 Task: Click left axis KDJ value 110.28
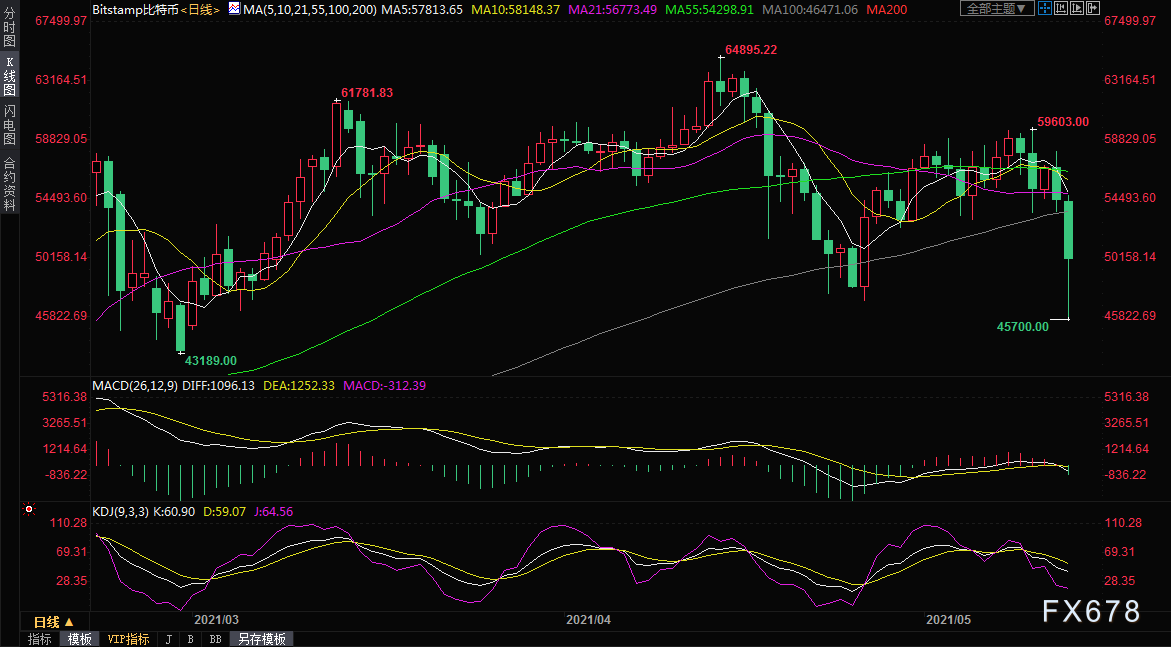tap(68, 523)
